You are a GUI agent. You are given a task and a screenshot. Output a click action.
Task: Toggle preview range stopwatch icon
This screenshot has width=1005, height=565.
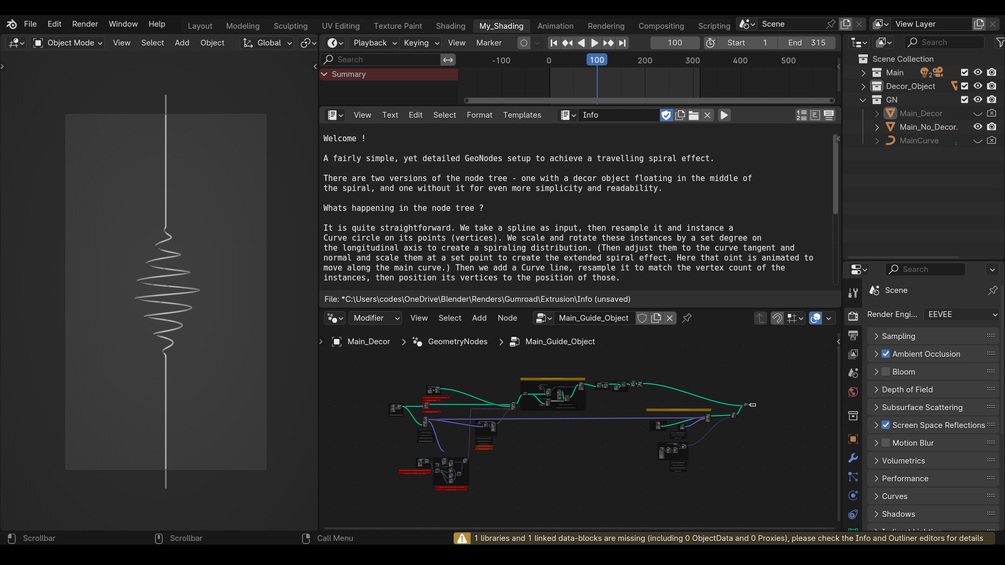pyautogui.click(x=710, y=43)
